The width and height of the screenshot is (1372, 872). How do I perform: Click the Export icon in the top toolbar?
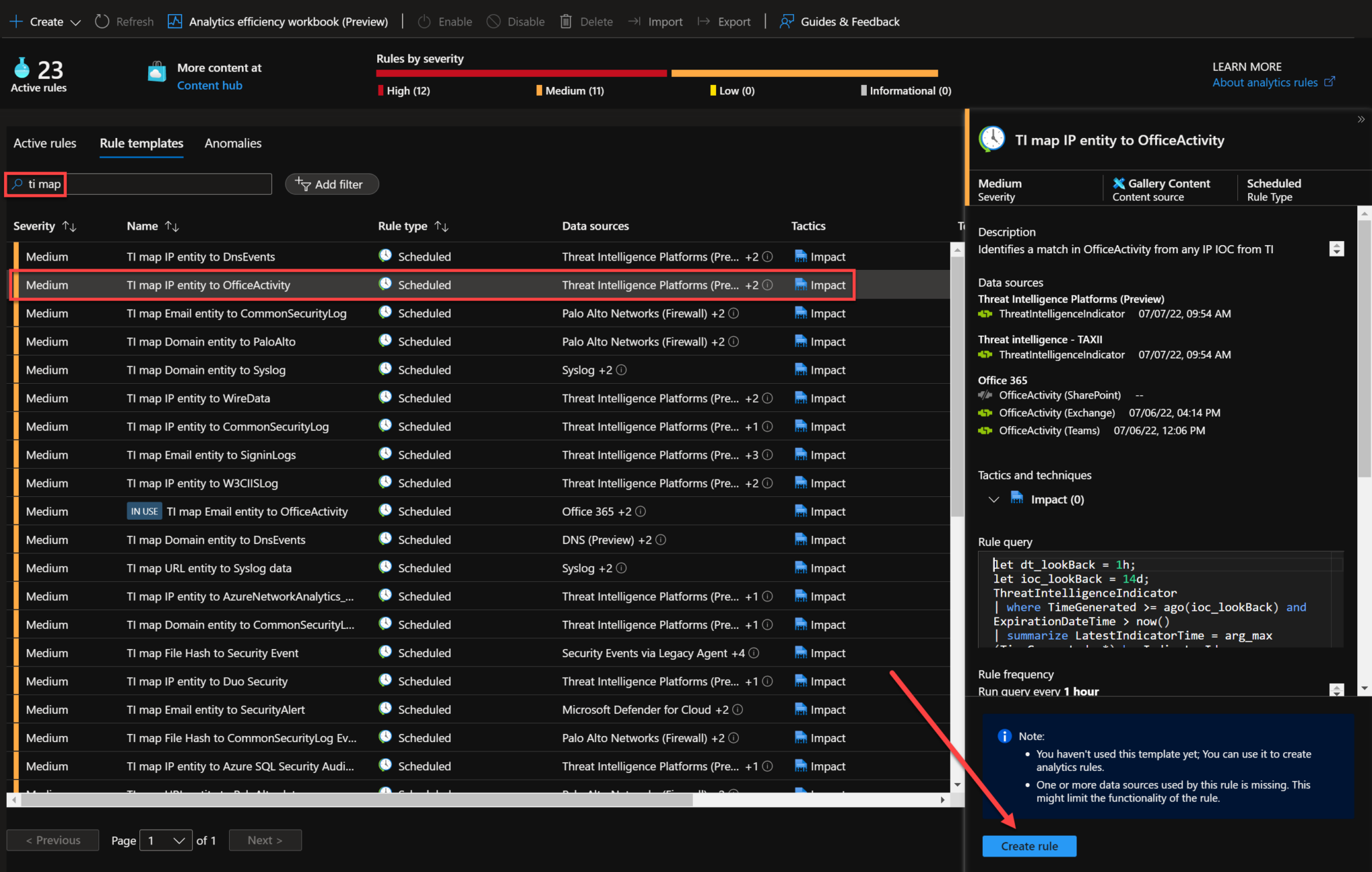pos(702,21)
